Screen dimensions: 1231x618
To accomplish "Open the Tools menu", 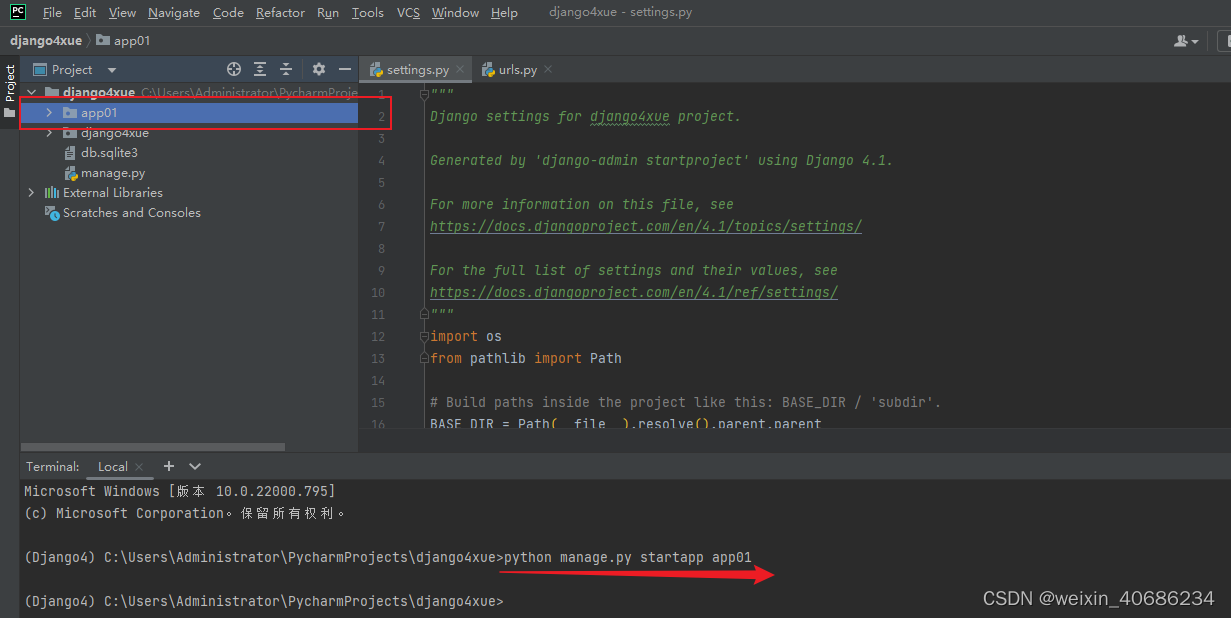I will pos(368,13).
